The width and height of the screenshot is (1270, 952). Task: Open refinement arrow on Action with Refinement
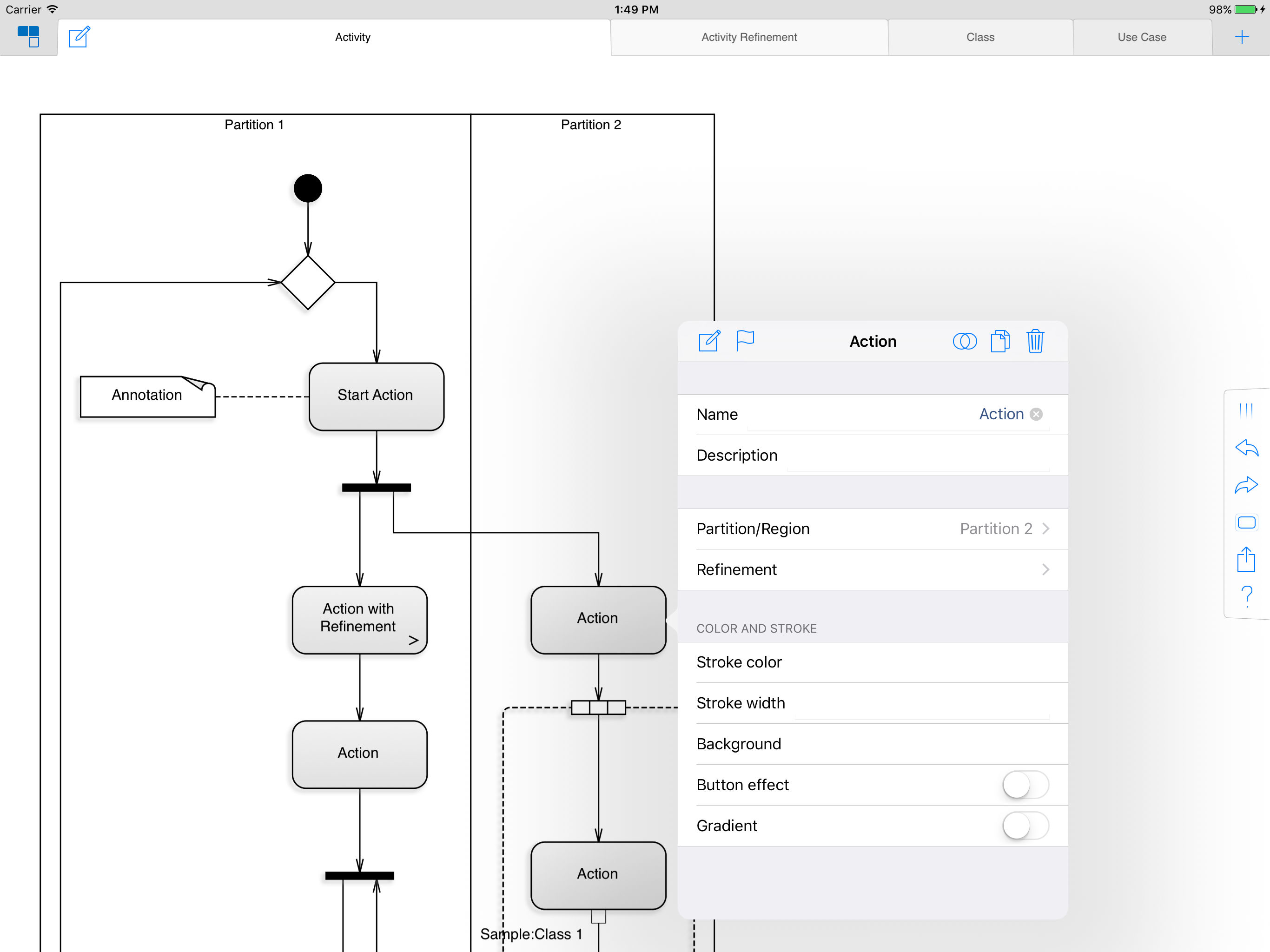click(413, 640)
